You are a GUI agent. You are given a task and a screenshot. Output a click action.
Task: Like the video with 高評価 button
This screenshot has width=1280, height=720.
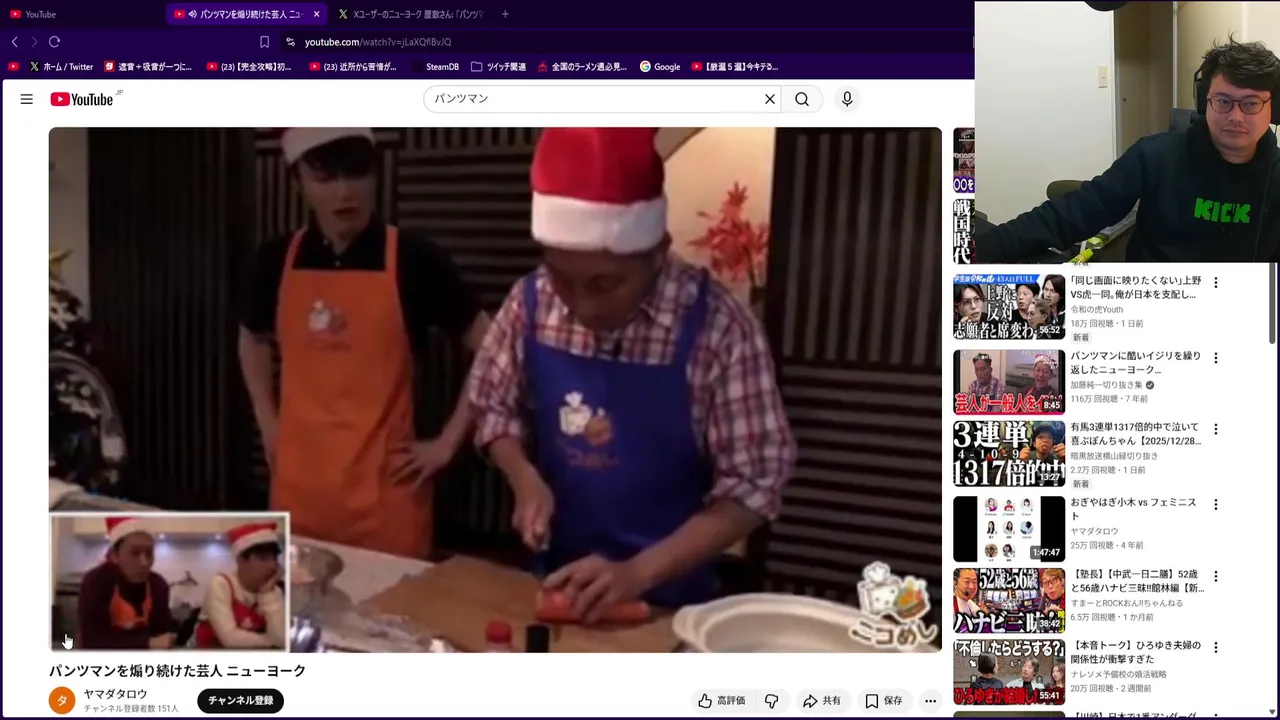pyautogui.click(x=722, y=701)
